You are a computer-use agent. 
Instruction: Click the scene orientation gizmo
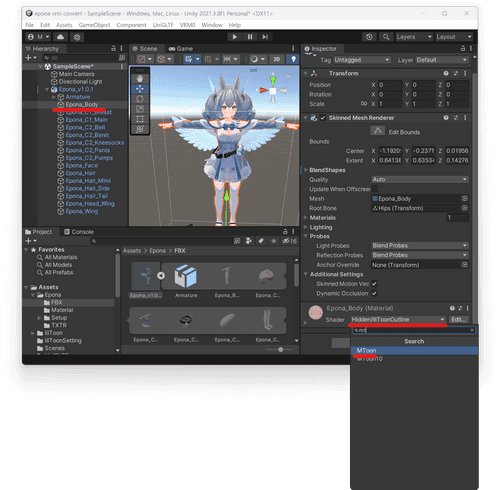point(273,90)
